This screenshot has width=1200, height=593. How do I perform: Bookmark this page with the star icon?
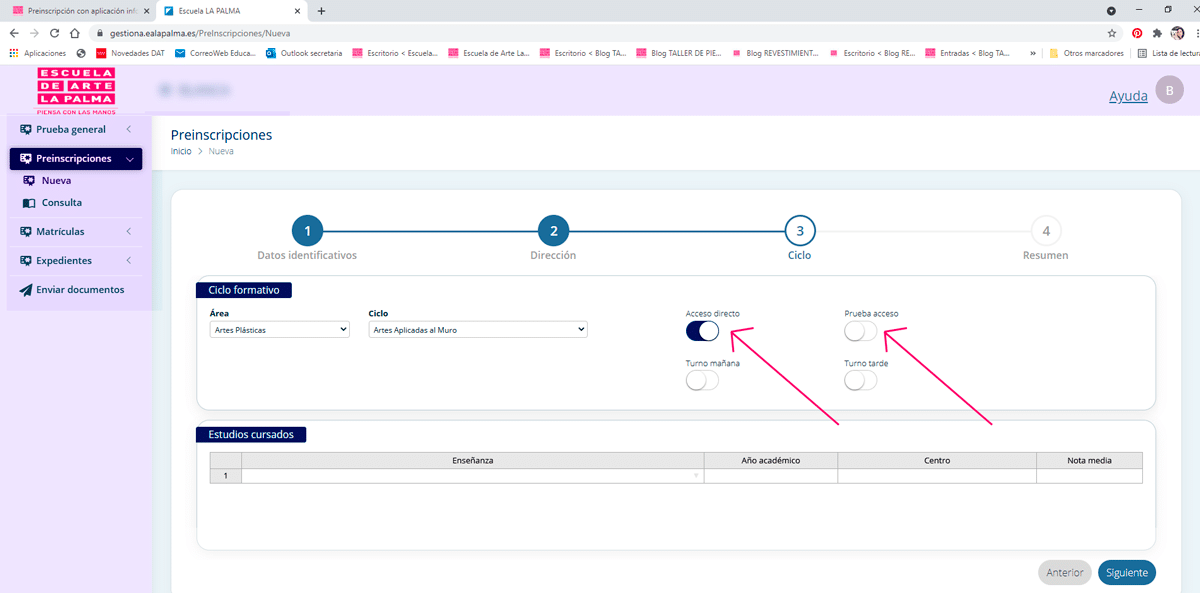(x=1111, y=33)
